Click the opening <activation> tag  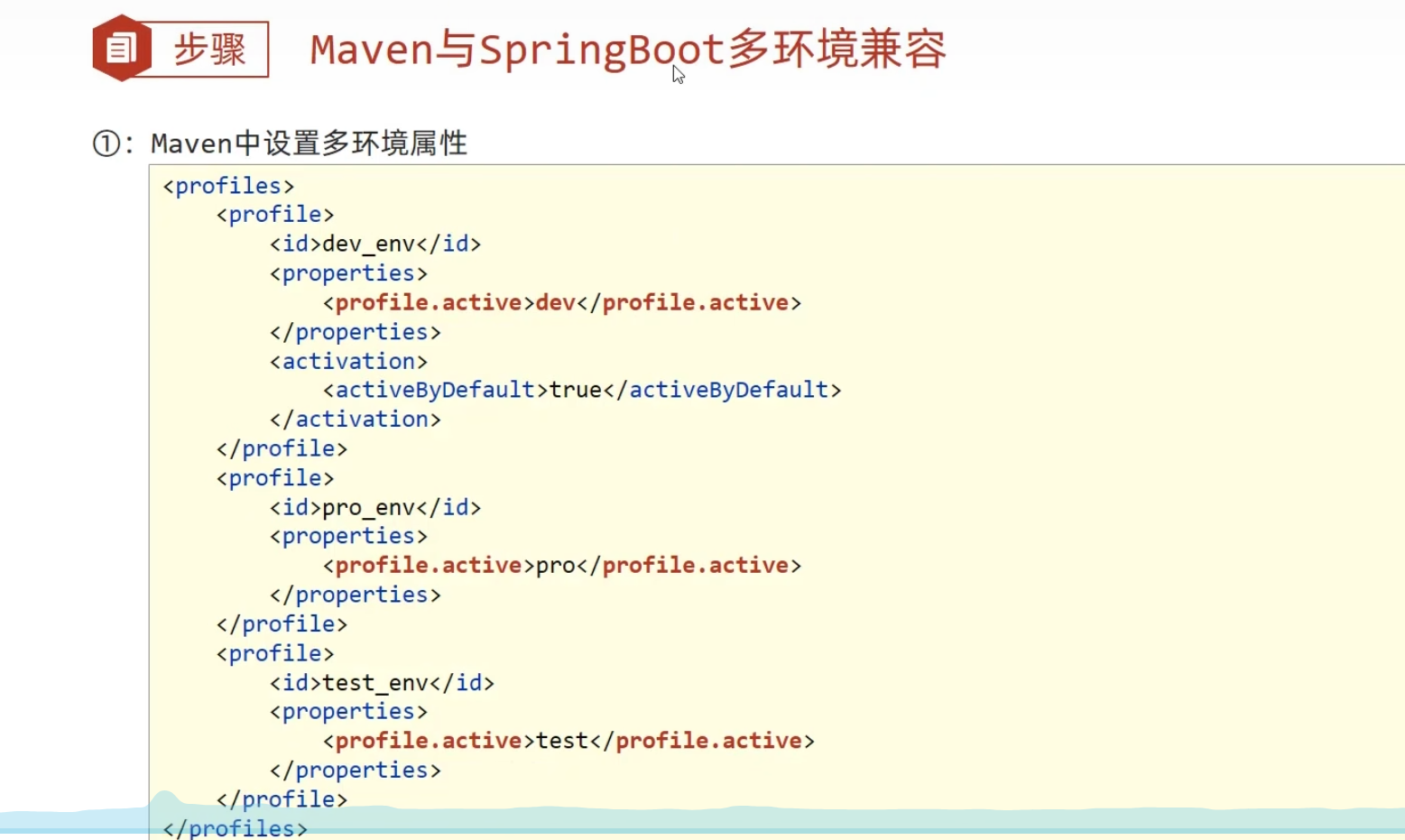pos(348,361)
